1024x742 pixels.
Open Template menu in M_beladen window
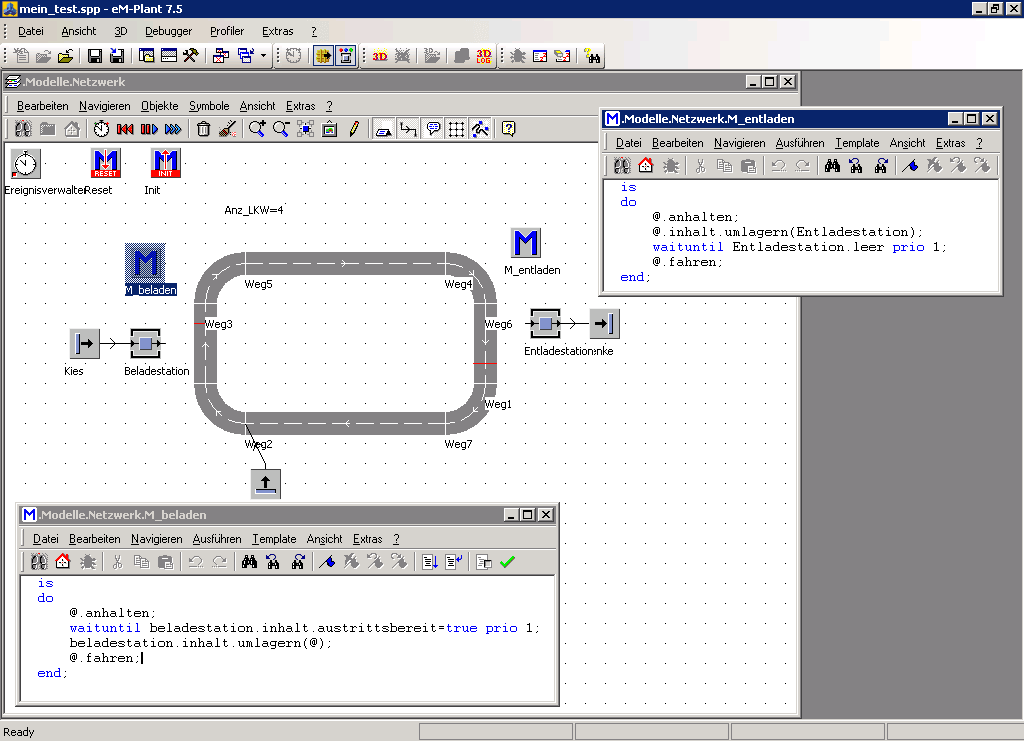click(274, 539)
